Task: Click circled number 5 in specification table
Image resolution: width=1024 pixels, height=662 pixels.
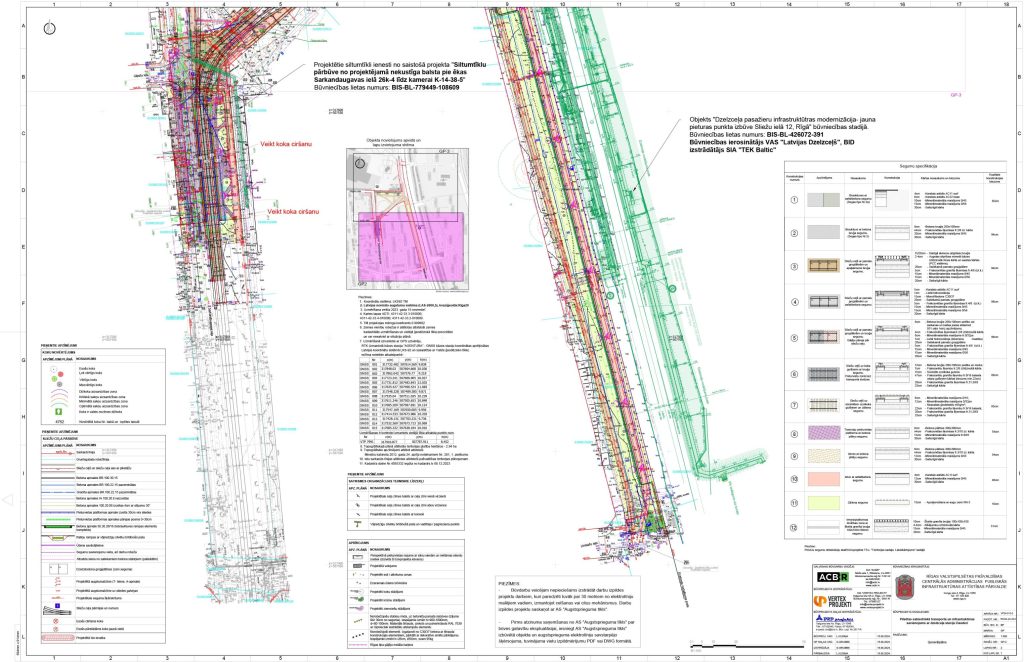Action: tap(798, 336)
